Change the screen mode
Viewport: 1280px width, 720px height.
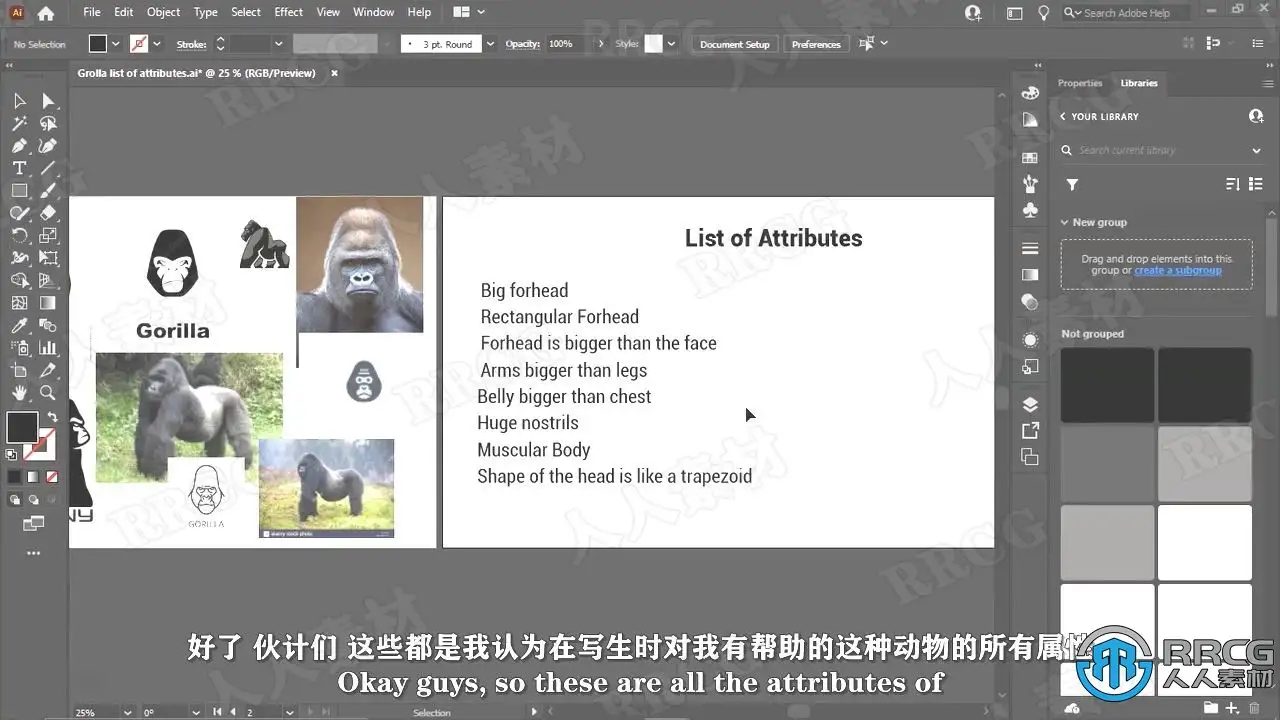click(x=33, y=522)
